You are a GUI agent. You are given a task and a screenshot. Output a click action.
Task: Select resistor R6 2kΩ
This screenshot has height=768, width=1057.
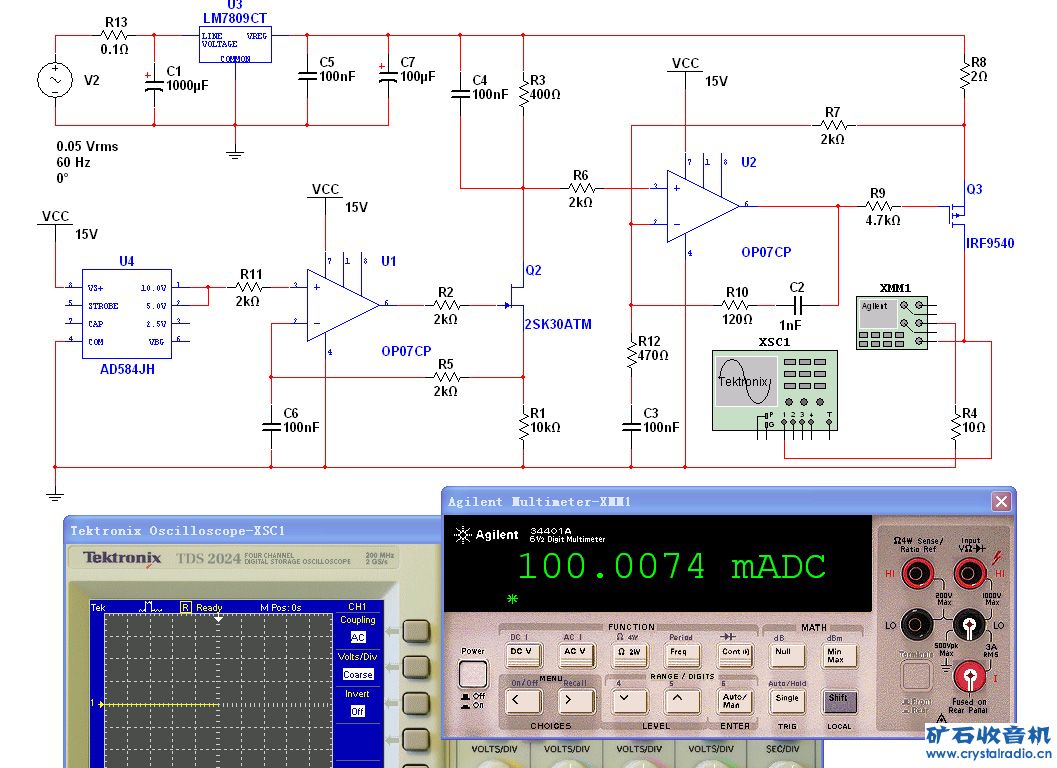(x=581, y=188)
